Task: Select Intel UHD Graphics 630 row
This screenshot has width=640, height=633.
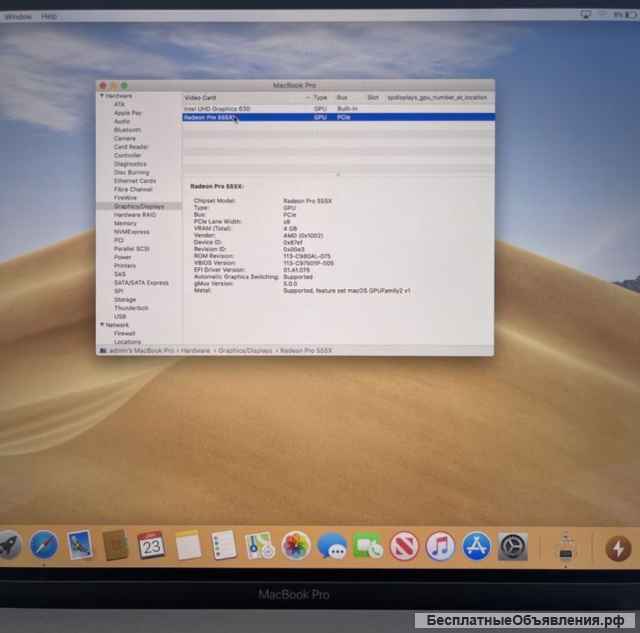Action: (338, 109)
